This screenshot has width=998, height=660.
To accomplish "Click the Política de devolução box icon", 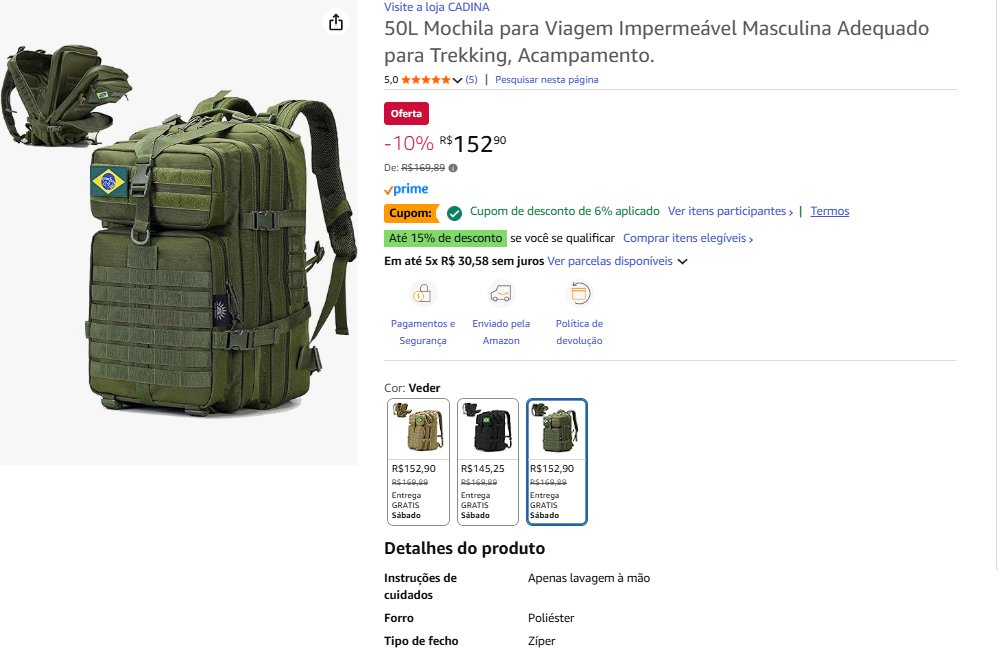I will tap(579, 293).
